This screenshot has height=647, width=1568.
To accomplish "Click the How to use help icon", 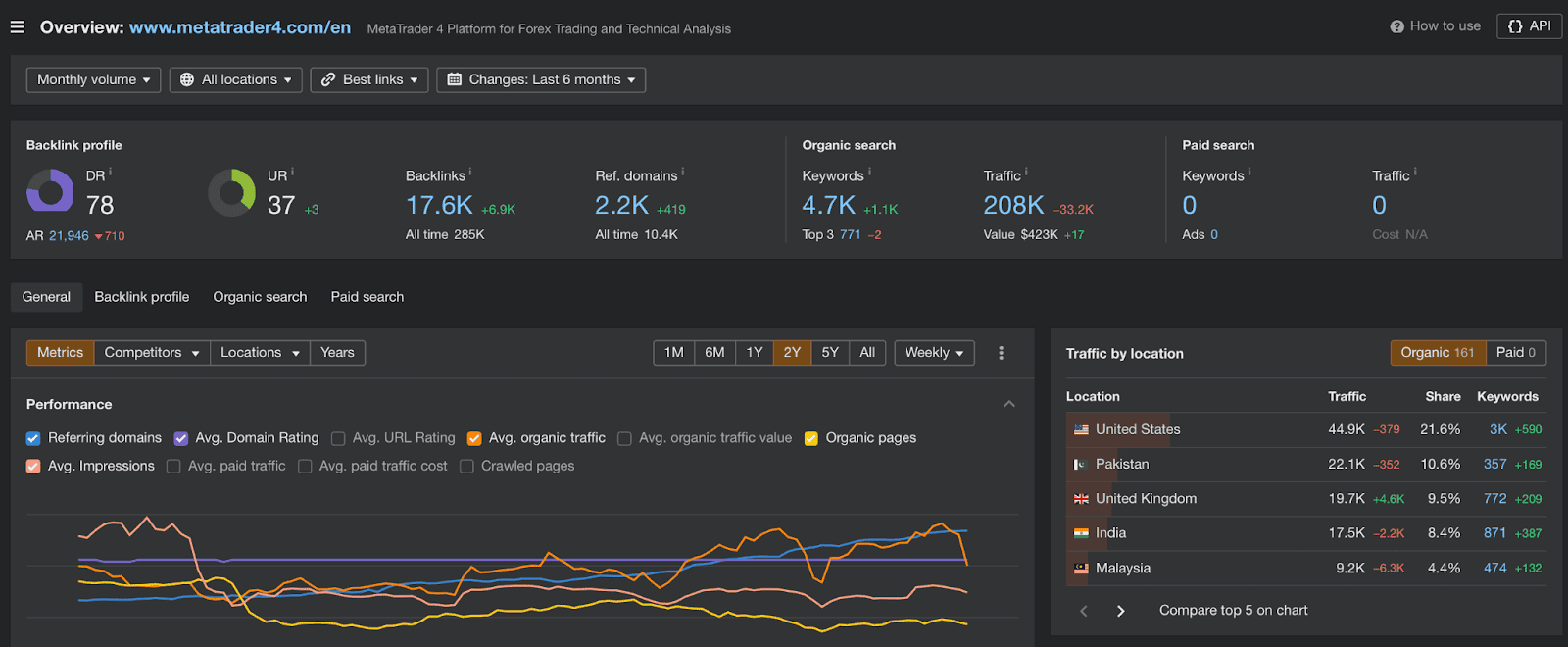I will coord(1396,26).
